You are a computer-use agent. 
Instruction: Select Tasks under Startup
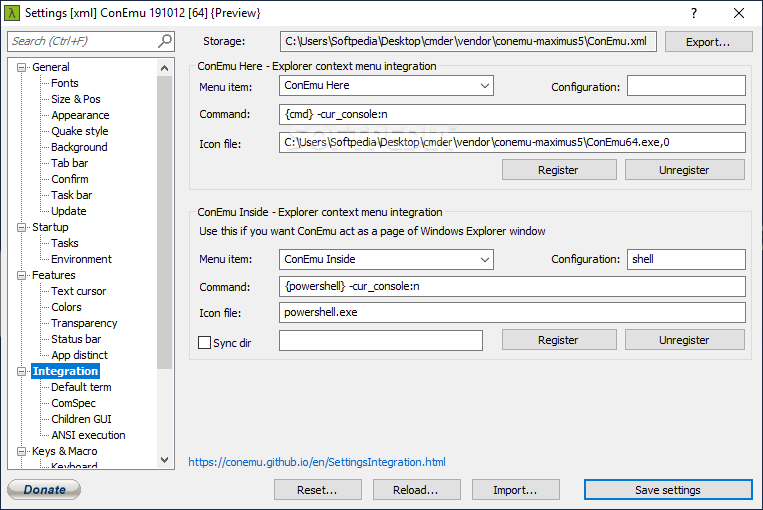[65, 243]
